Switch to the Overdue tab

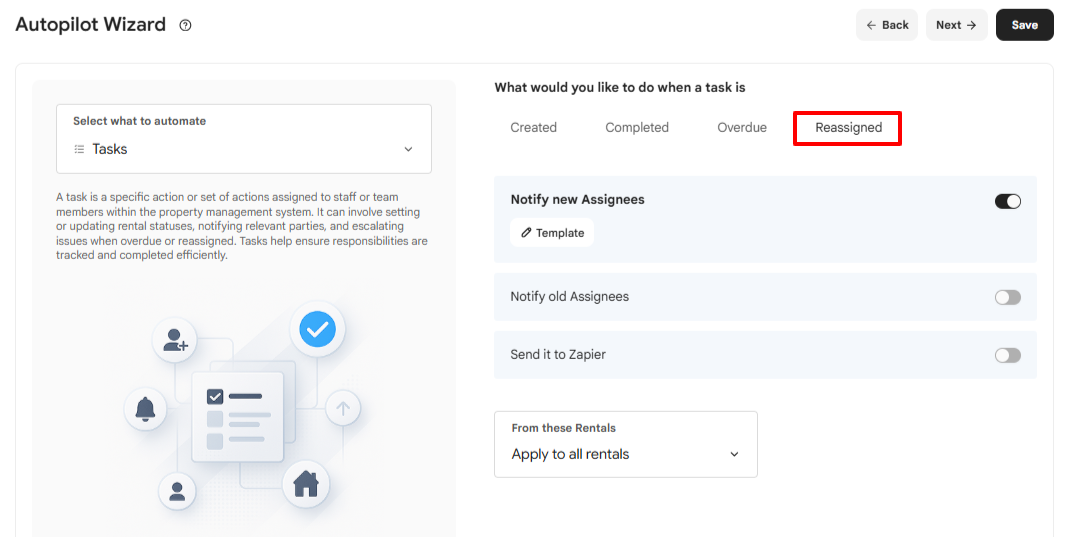tap(742, 128)
